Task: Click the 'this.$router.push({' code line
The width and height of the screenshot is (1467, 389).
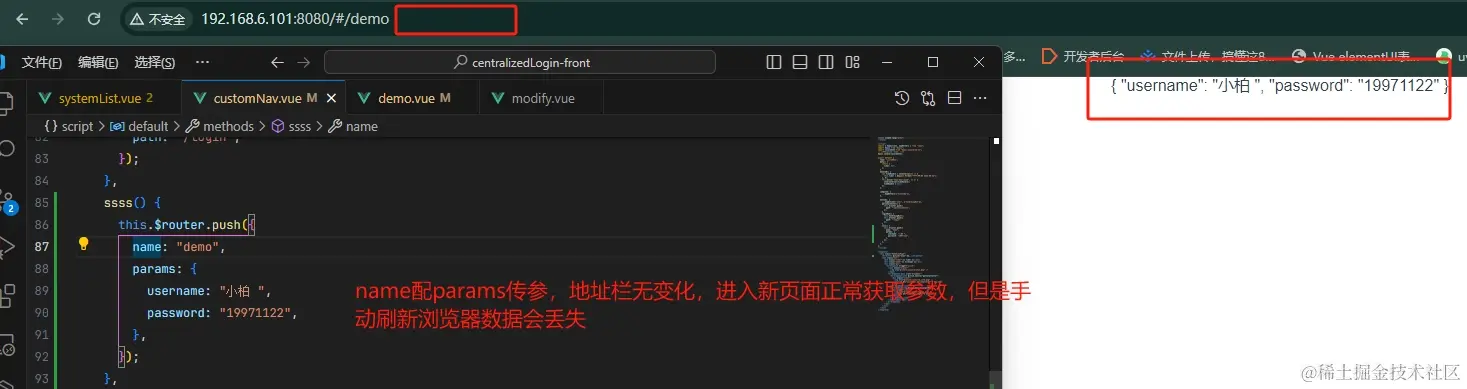Action: (186, 224)
